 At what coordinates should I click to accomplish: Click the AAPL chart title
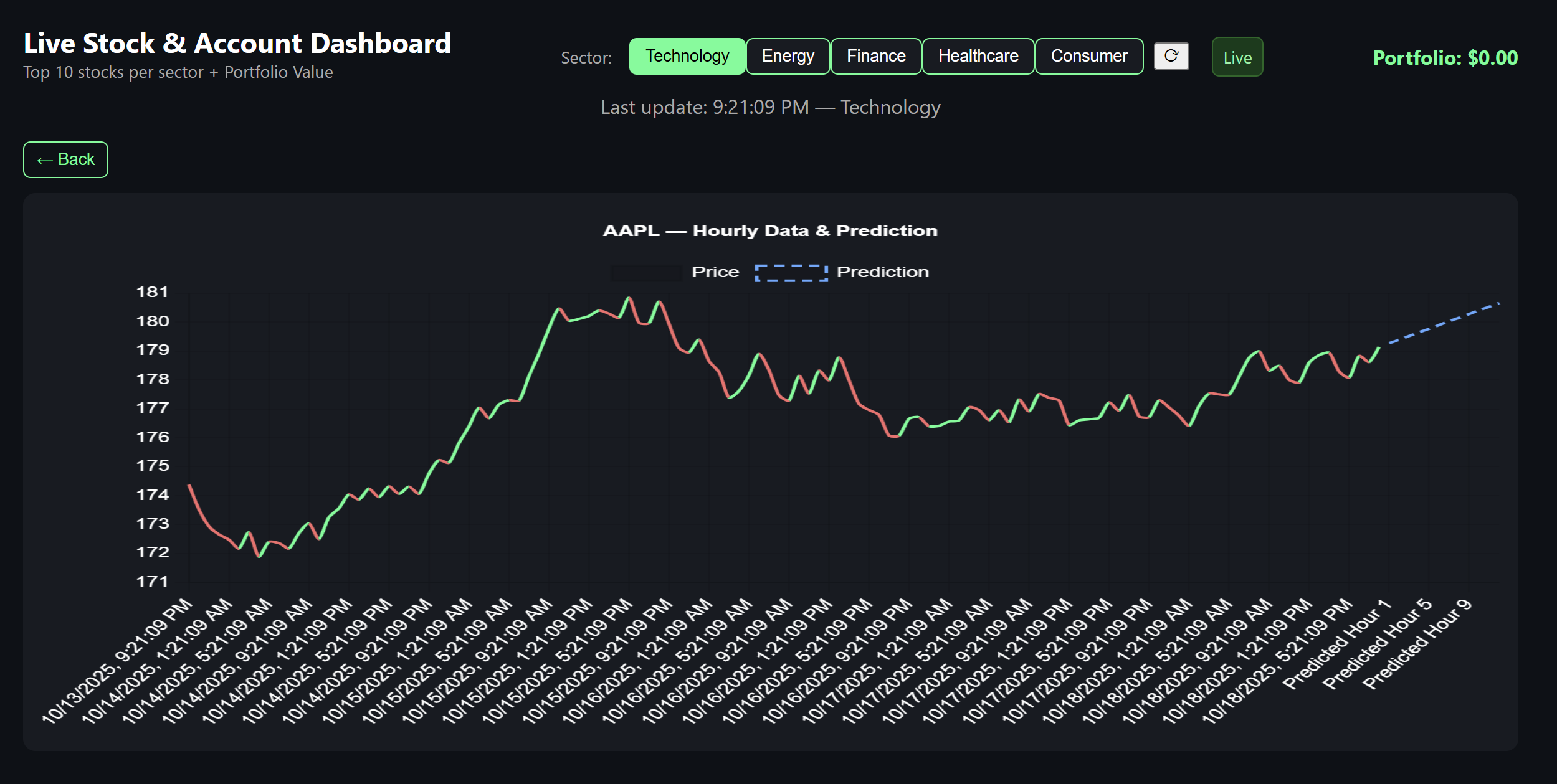point(770,231)
